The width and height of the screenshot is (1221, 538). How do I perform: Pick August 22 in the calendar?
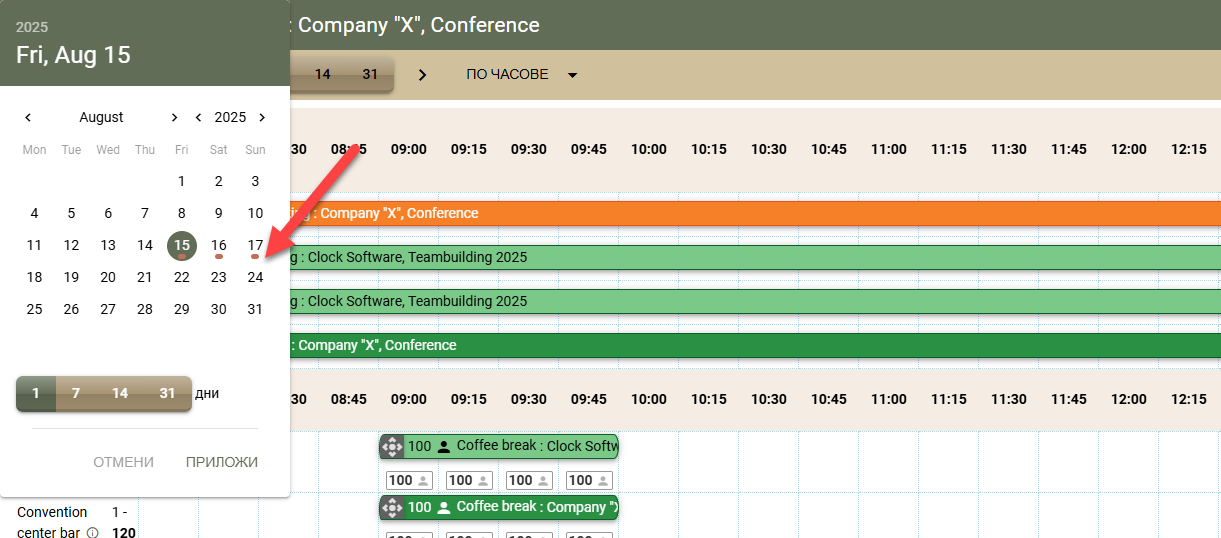[181, 277]
